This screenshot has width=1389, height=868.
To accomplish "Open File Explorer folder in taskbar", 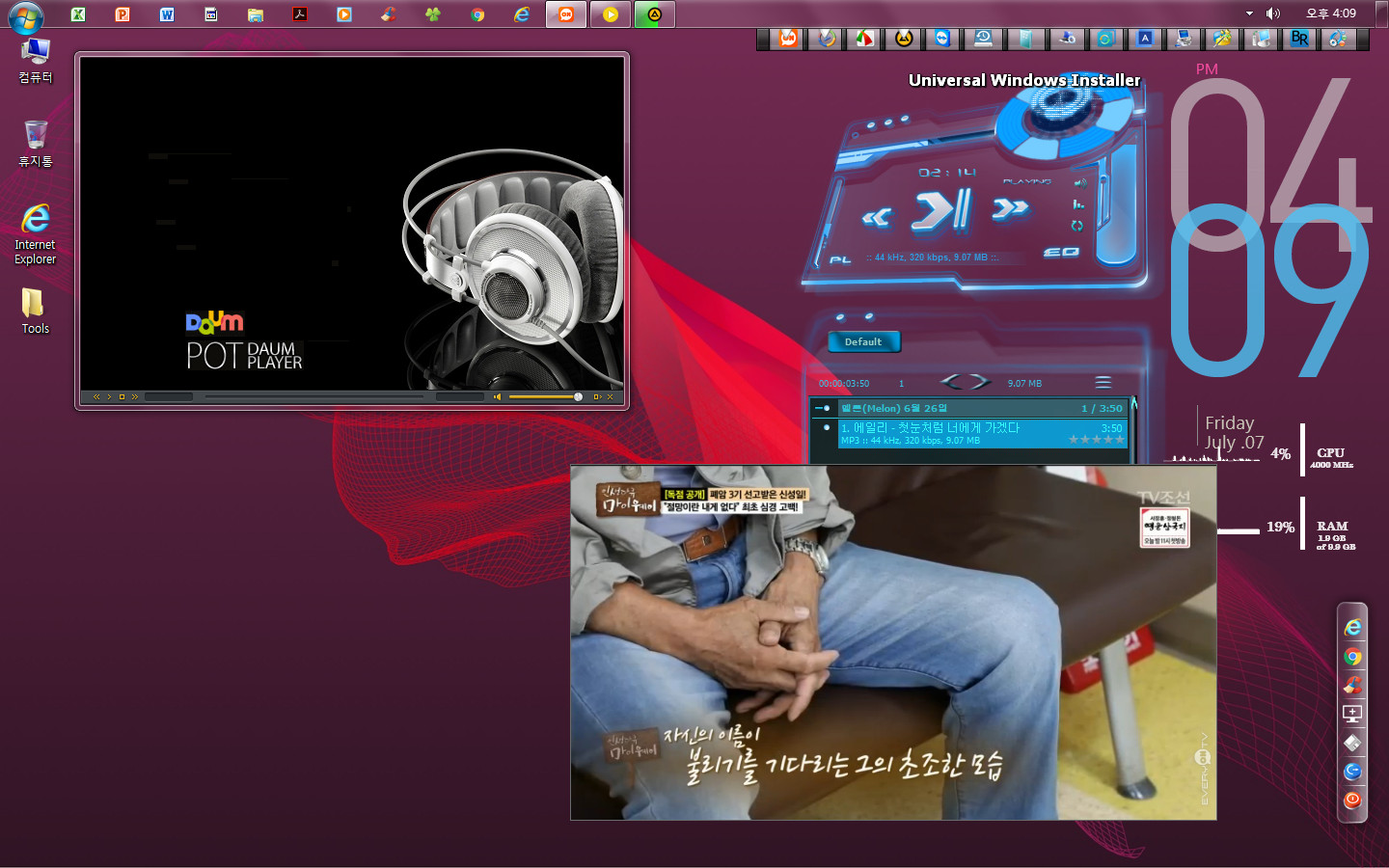I will click(256, 14).
